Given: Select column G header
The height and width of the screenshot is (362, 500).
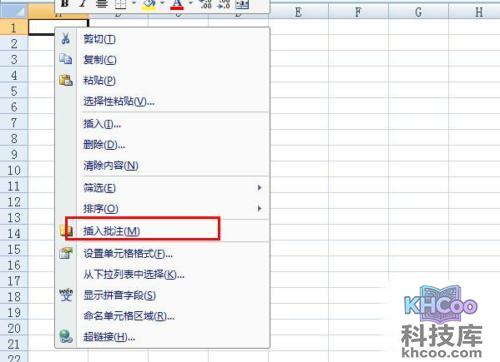Looking at the screenshot, I should pos(418,12).
